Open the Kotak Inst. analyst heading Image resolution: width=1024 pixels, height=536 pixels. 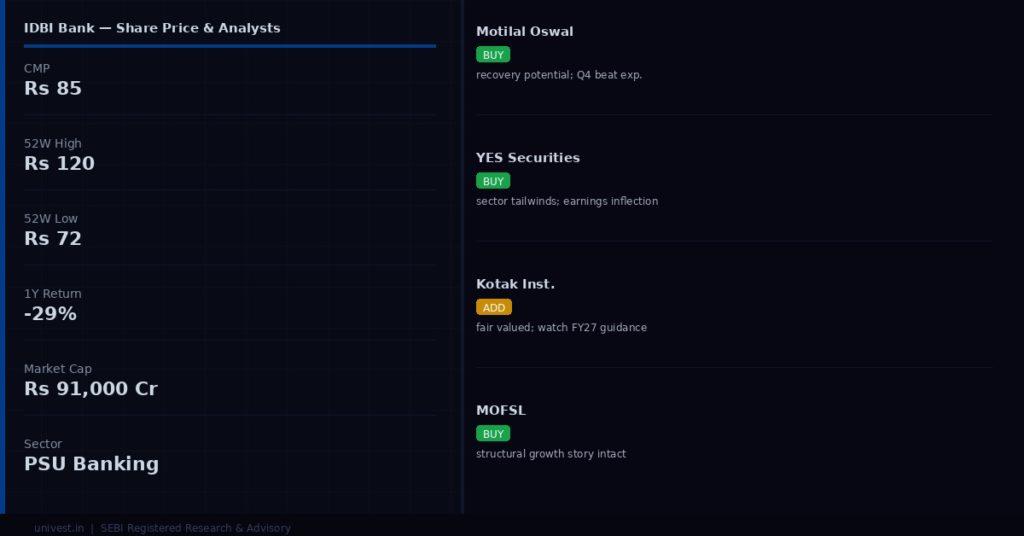[x=515, y=284]
